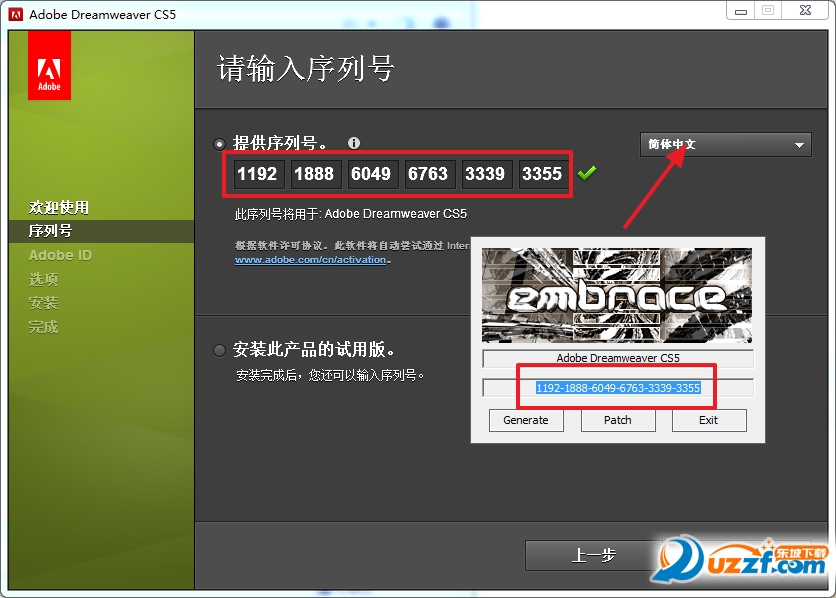Open the 简体中文 language dropdown
Viewport: 836px width, 598px height.
pyautogui.click(x=726, y=144)
